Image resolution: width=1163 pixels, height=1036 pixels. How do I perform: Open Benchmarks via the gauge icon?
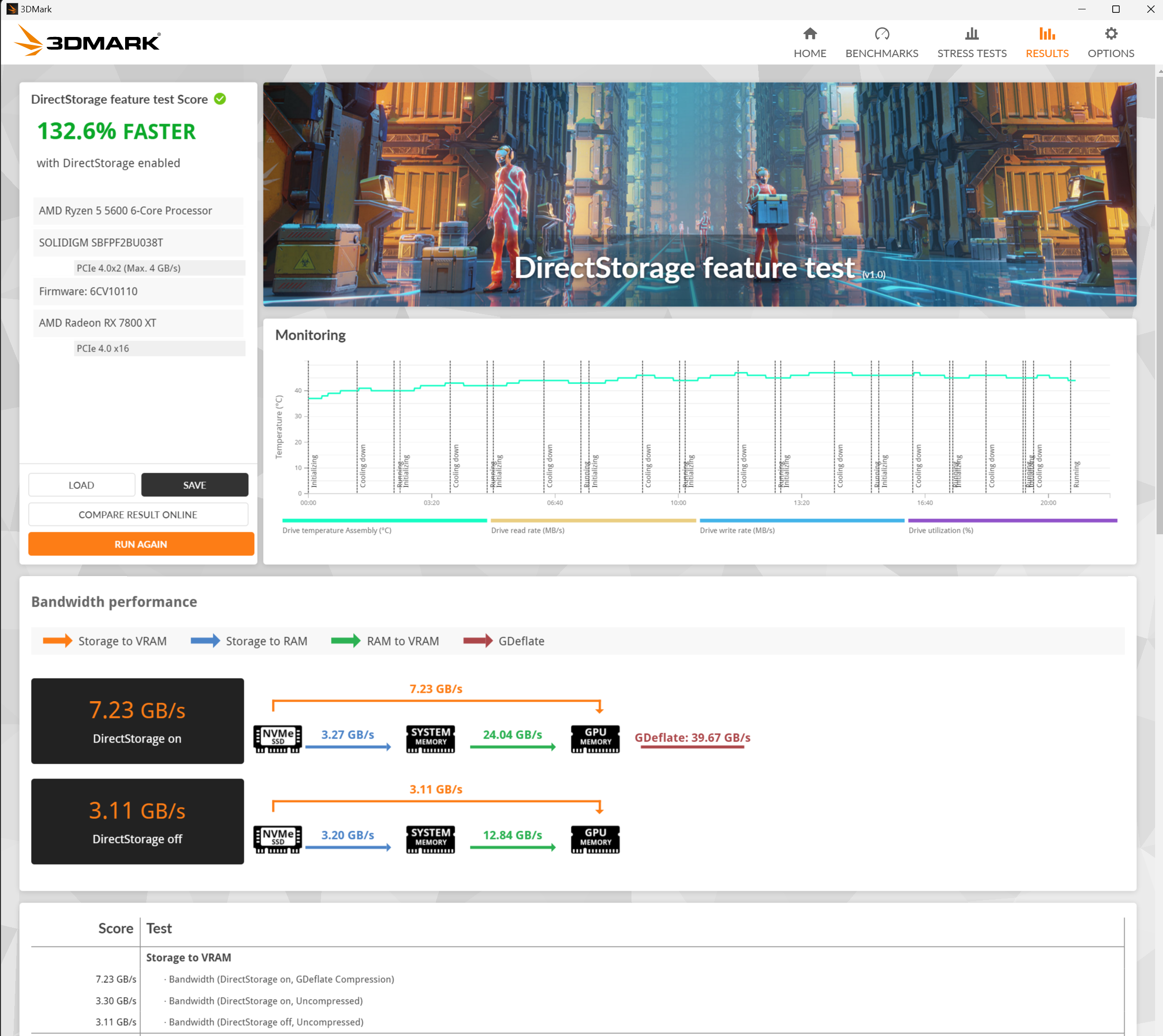[881, 34]
